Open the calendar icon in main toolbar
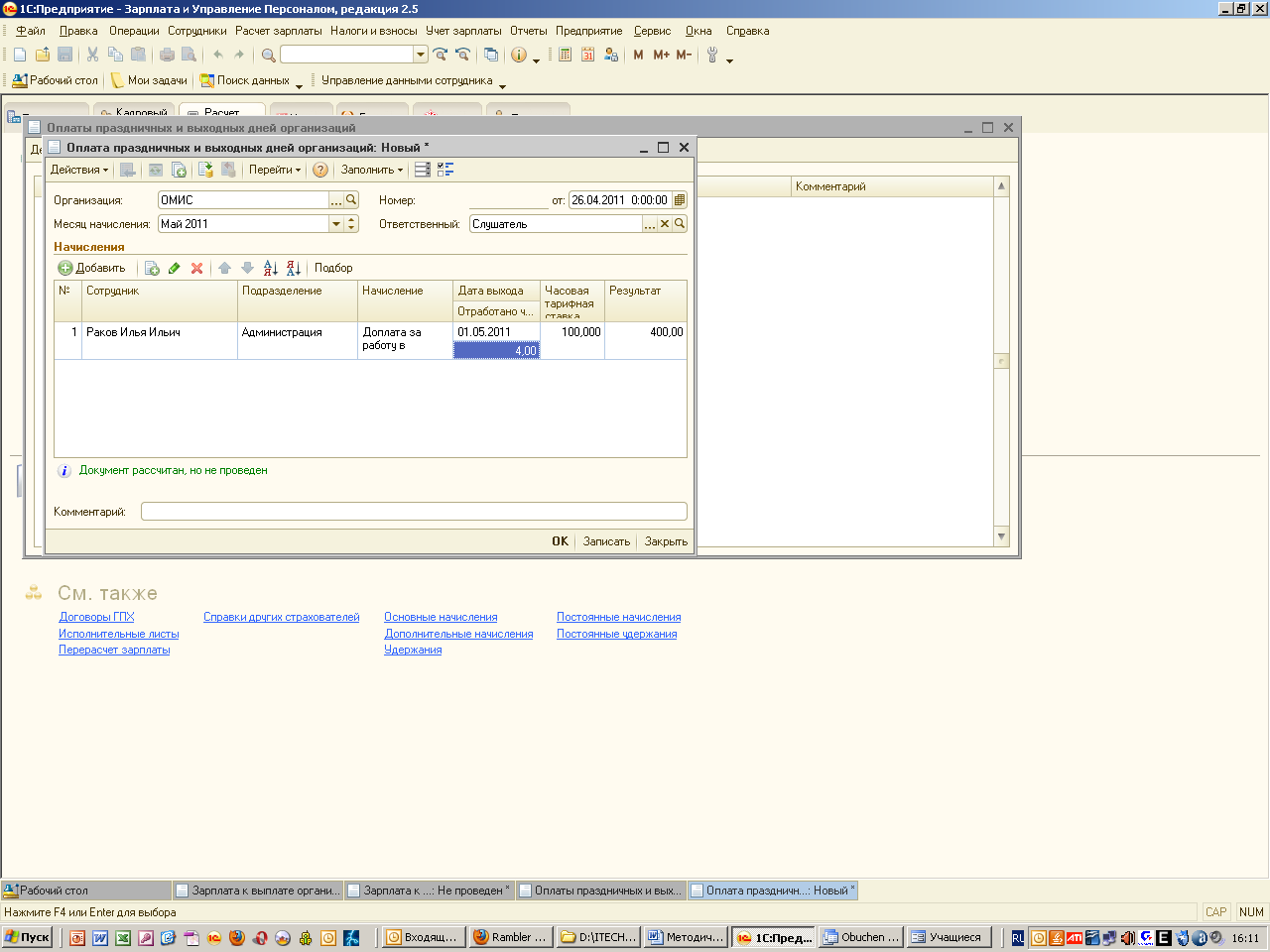1270x952 pixels. (587, 55)
